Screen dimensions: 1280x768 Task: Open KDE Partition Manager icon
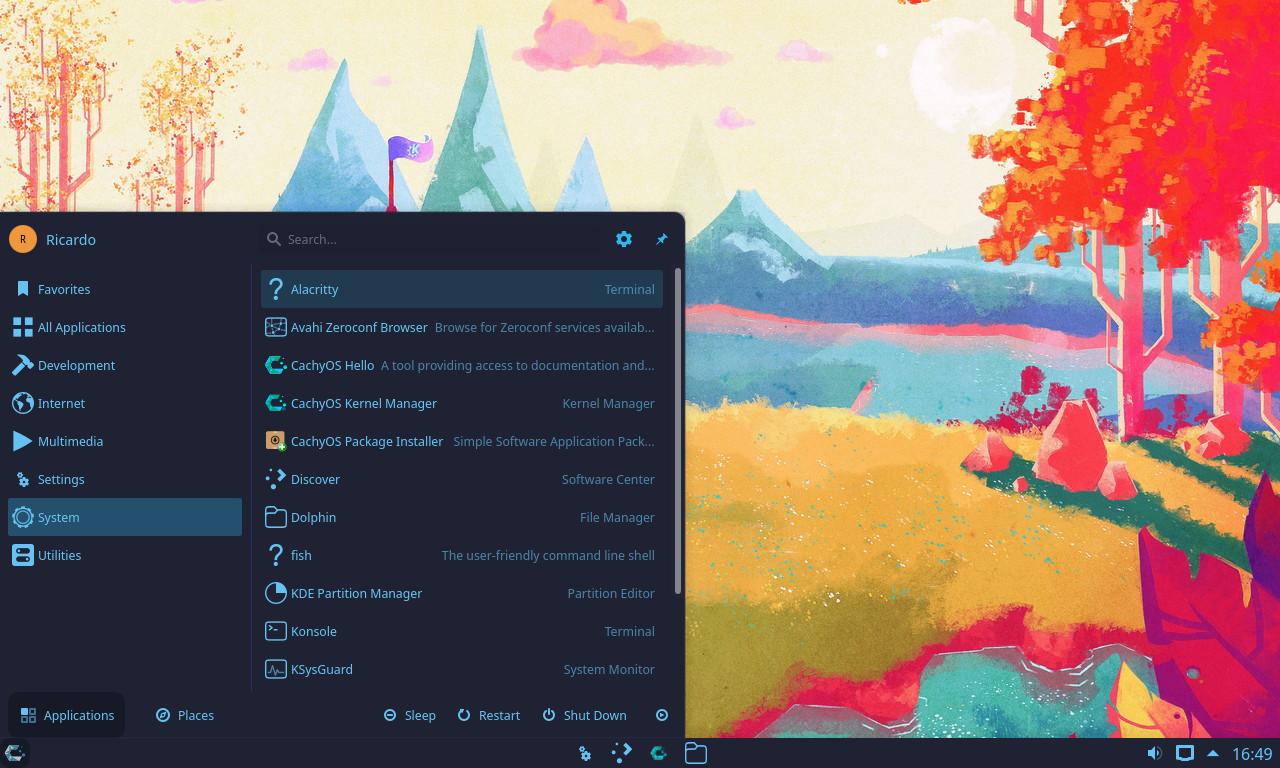pyautogui.click(x=275, y=593)
